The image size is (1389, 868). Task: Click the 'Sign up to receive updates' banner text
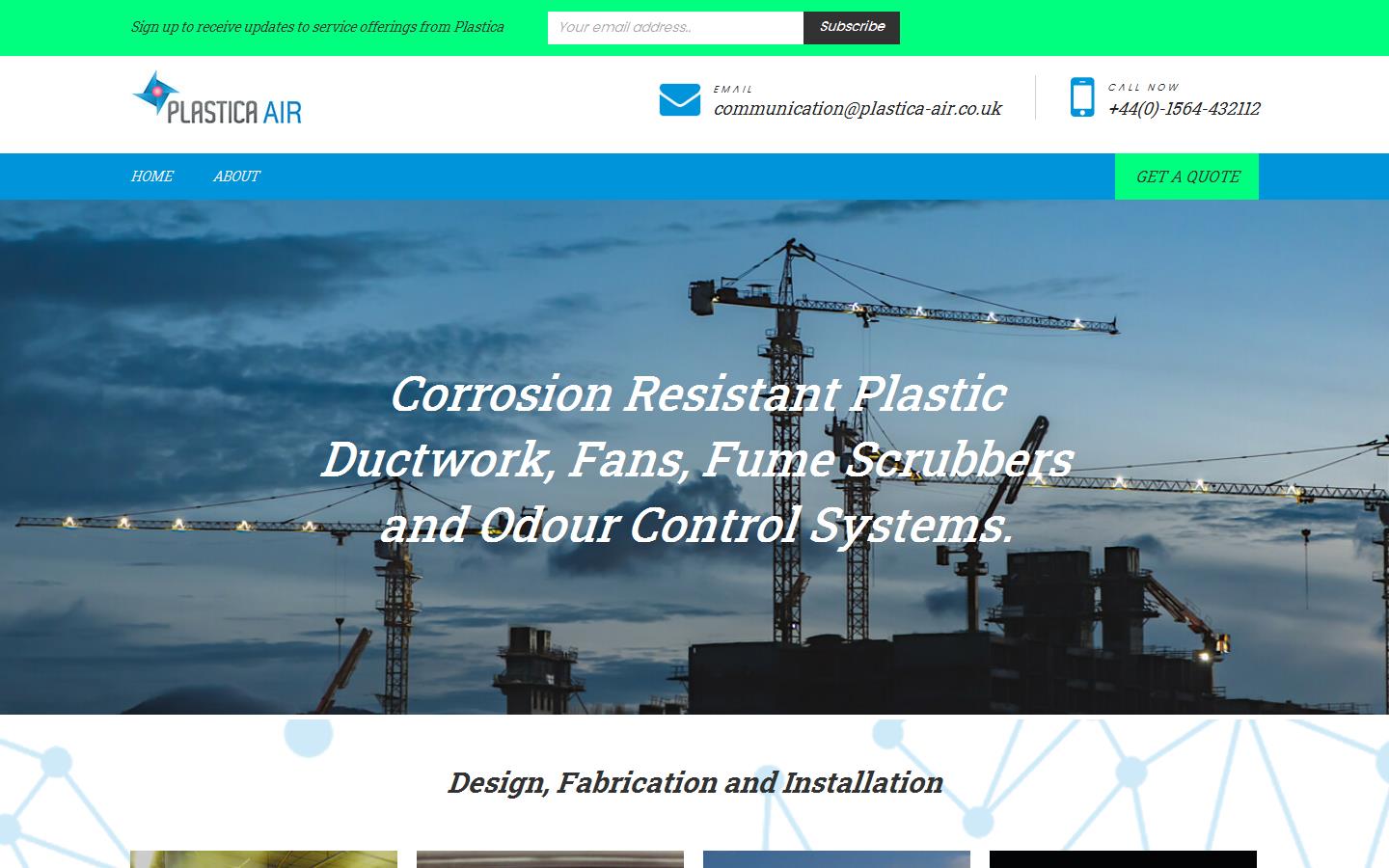(x=316, y=27)
